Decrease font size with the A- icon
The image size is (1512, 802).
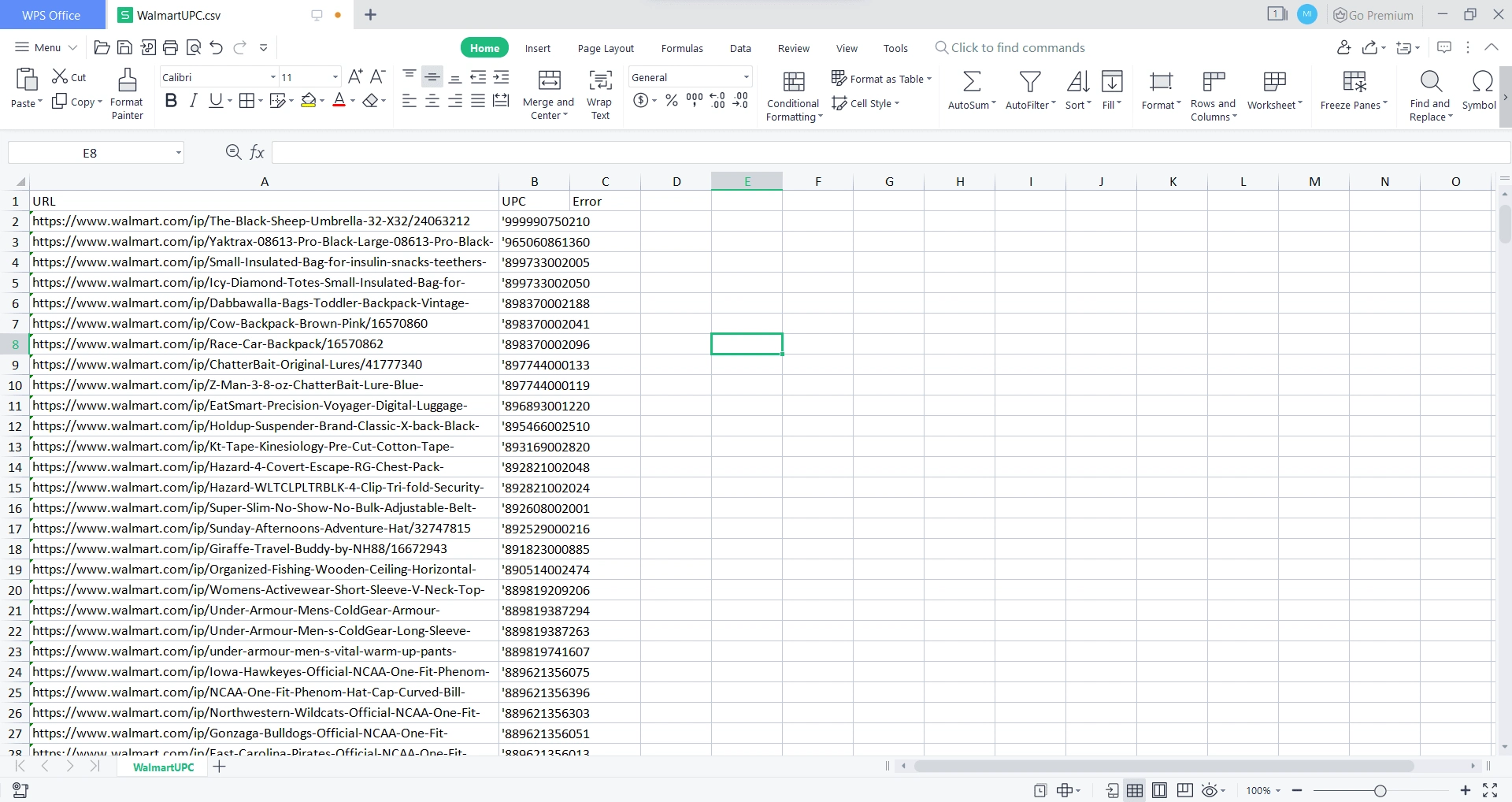[378, 76]
